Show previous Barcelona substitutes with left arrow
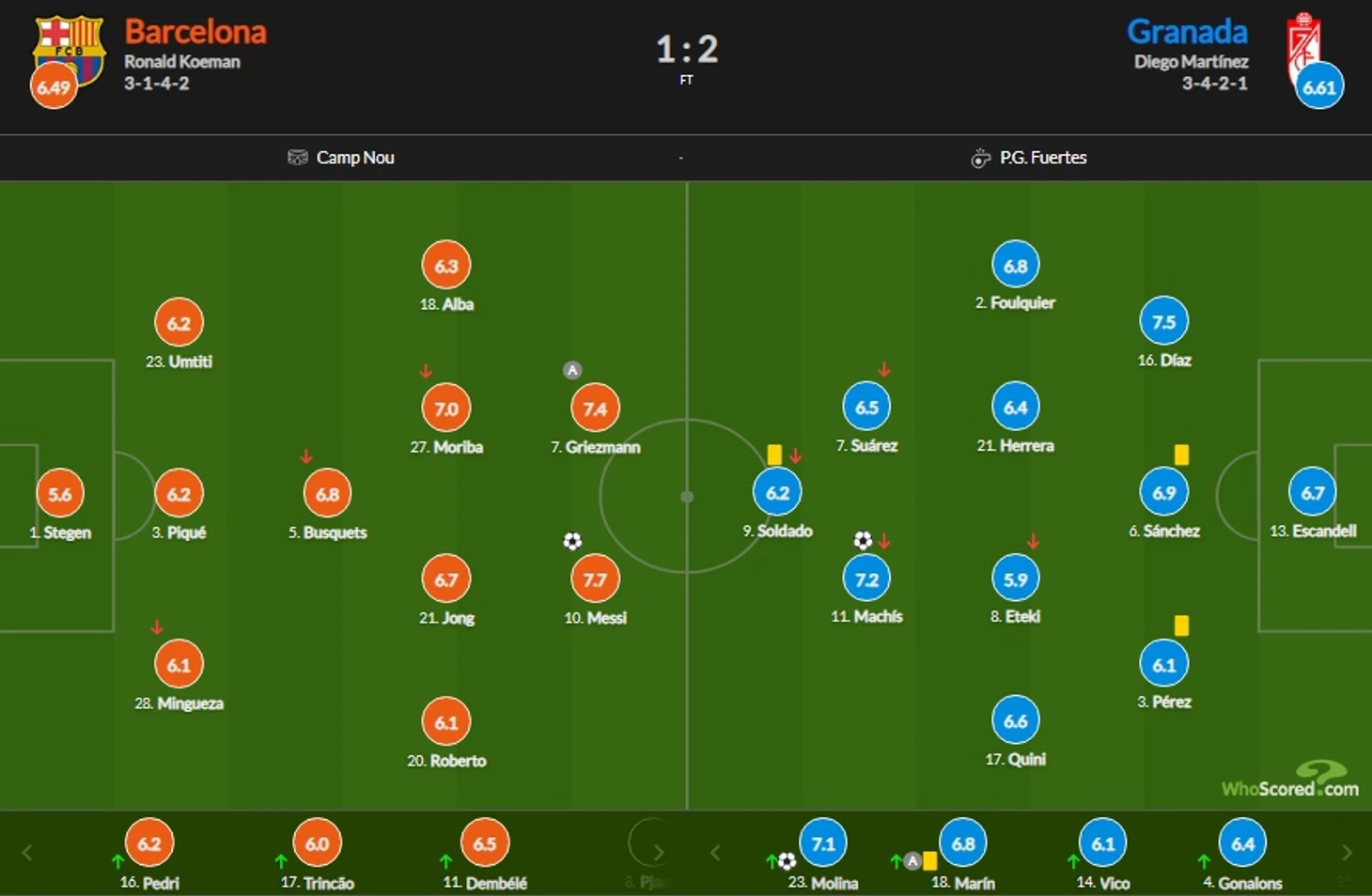 [x=27, y=853]
